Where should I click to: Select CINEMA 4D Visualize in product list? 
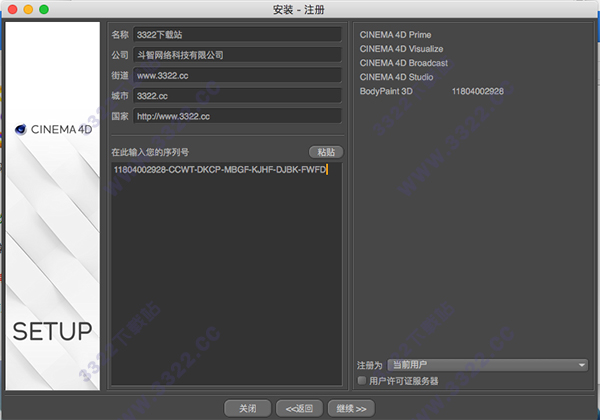[x=401, y=49]
